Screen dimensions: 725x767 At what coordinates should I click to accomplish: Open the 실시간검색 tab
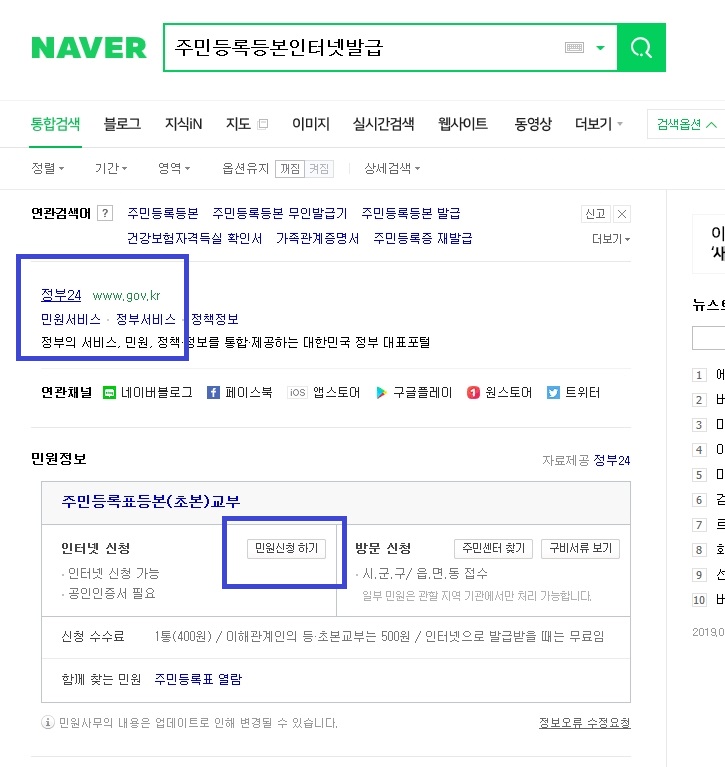pyautogui.click(x=384, y=124)
